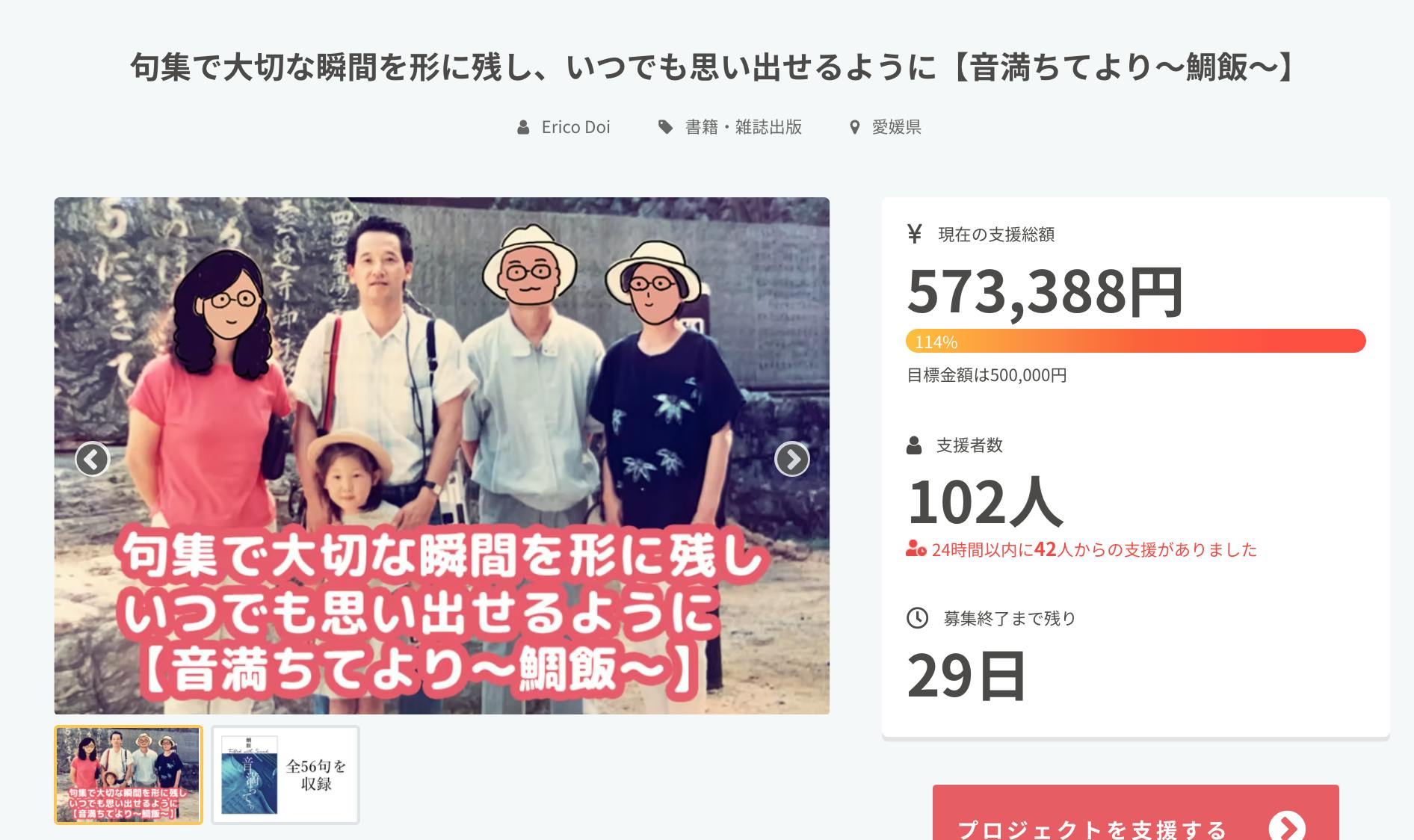Click the map pin icon beside 愛媛県
The width and height of the screenshot is (1414, 840).
click(855, 128)
